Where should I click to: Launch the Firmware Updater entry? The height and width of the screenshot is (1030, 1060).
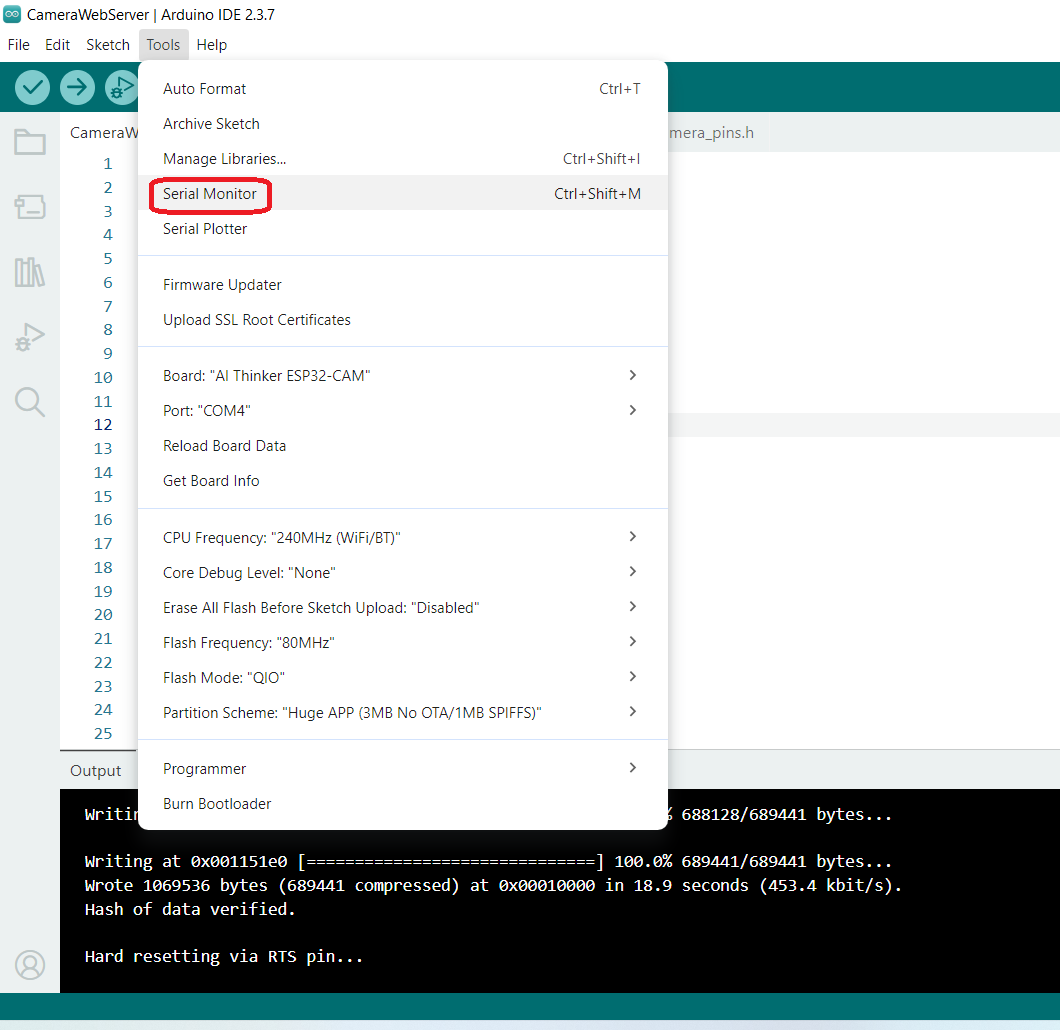point(402,285)
